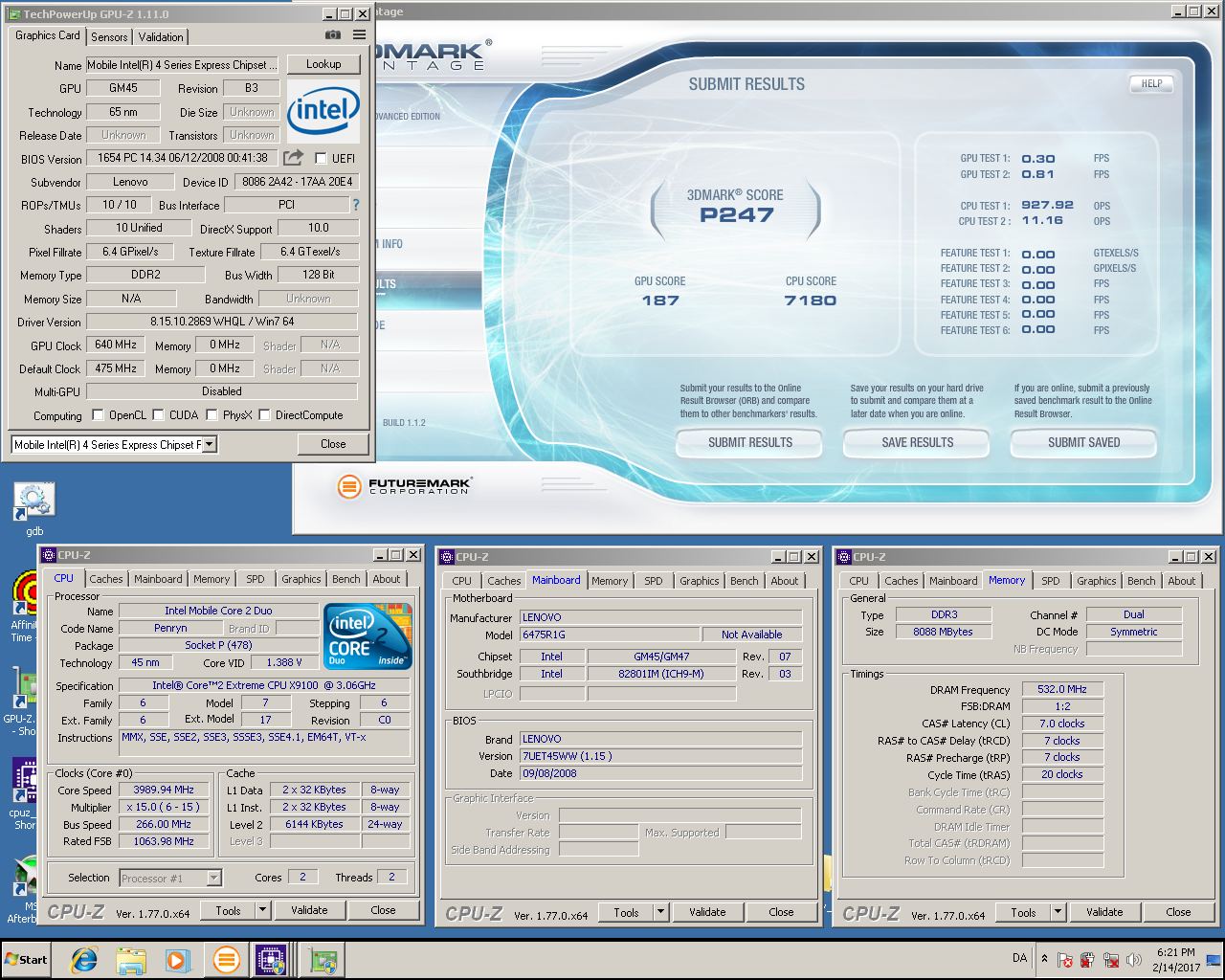Click the SUBMIT SAVED button

point(1083,442)
